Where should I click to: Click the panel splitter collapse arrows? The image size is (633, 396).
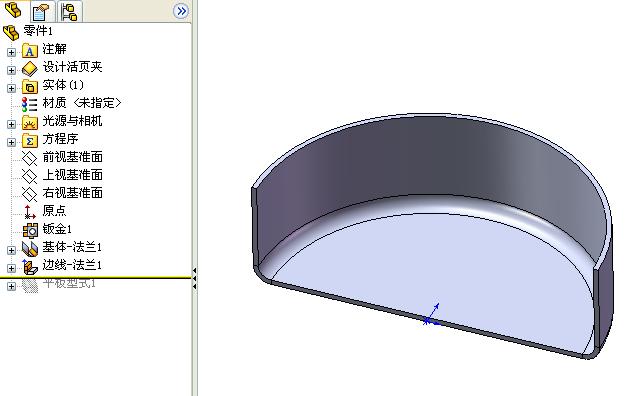click(x=195, y=278)
